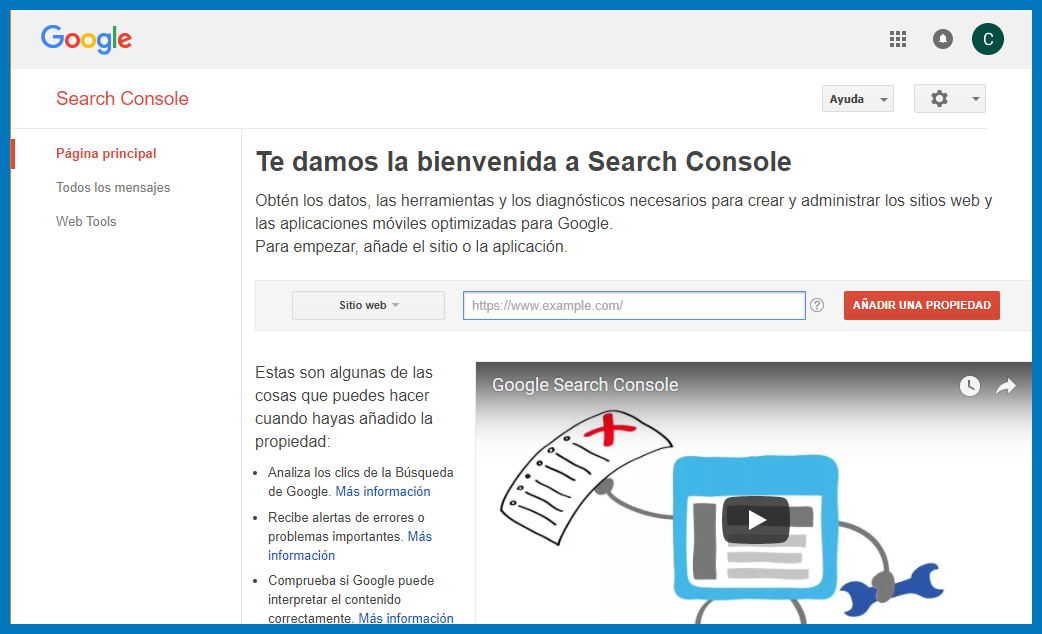The width and height of the screenshot is (1042, 634).
Task: Click the share arrow on the video
Action: tap(1006, 385)
